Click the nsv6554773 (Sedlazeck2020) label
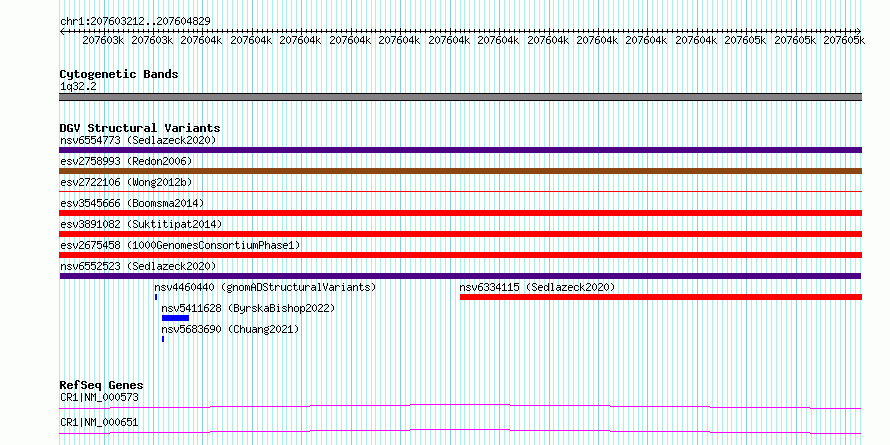Image resolution: width=890 pixels, height=445 pixels. click(138, 140)
